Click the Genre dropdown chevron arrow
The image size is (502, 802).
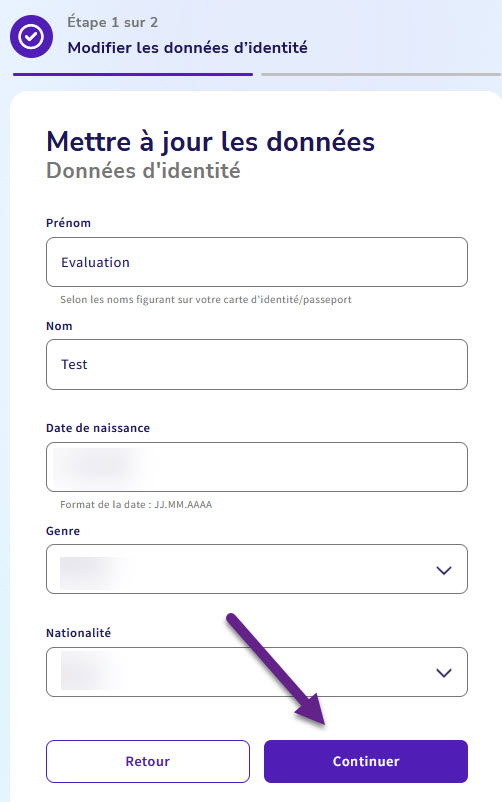[x=443, y=570]
